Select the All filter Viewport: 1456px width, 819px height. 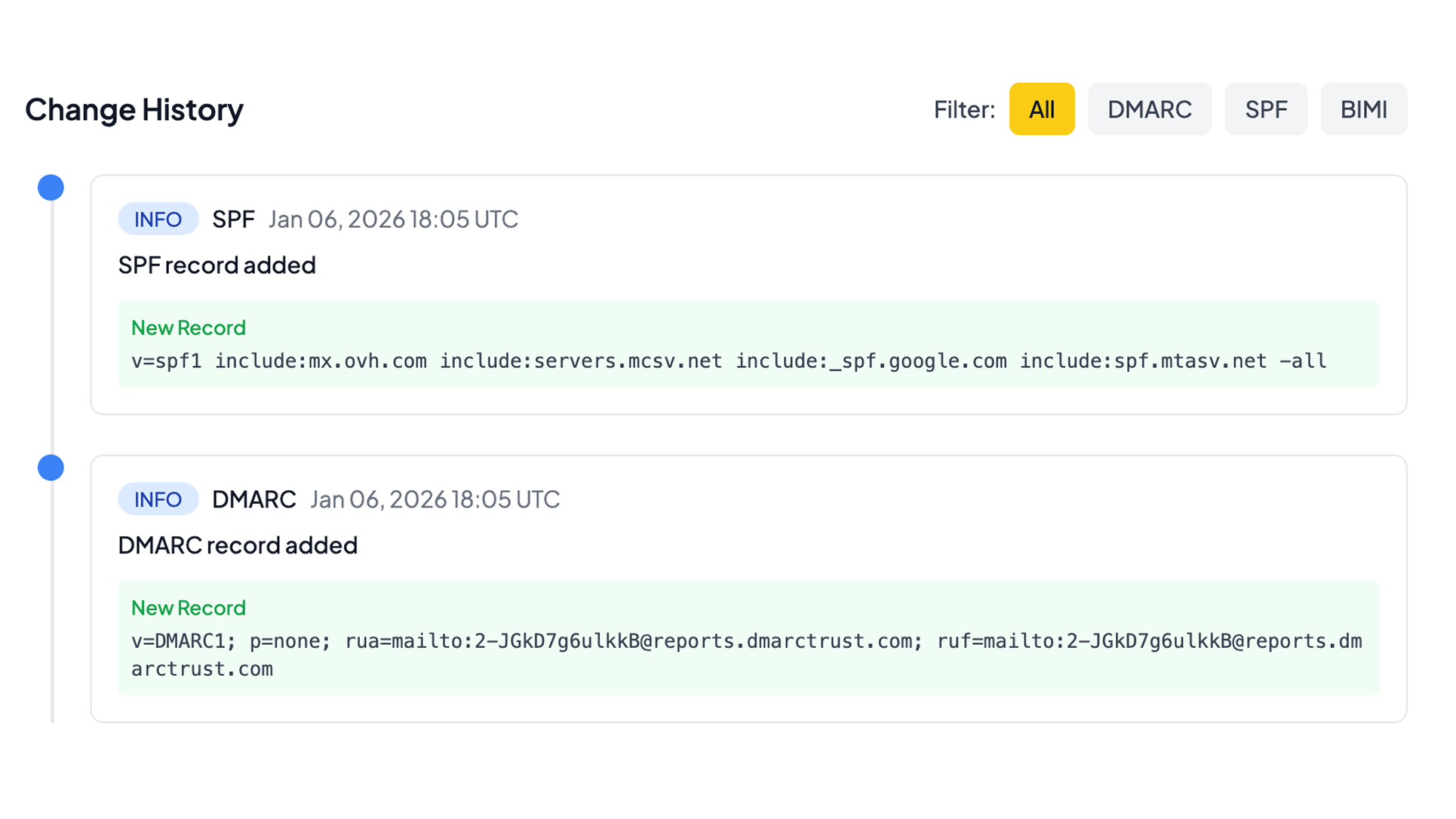tap(1042, 109)
